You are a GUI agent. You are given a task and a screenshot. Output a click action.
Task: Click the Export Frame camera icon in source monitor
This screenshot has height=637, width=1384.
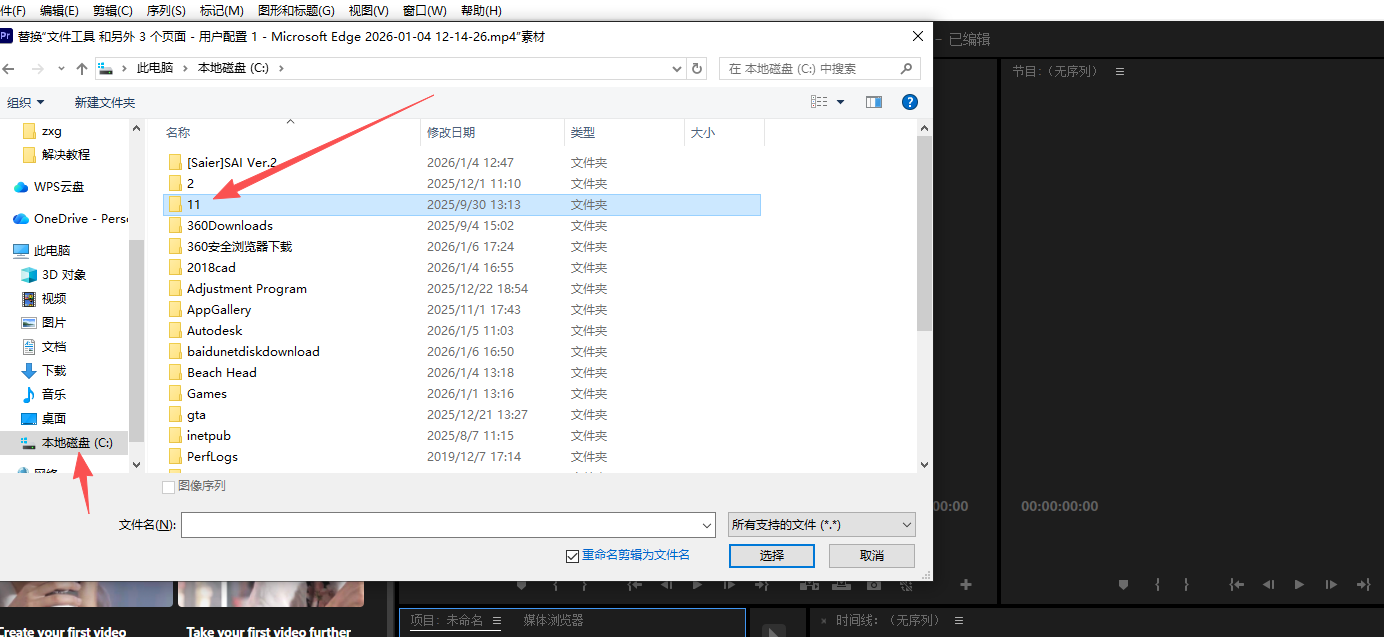(874, 585)
